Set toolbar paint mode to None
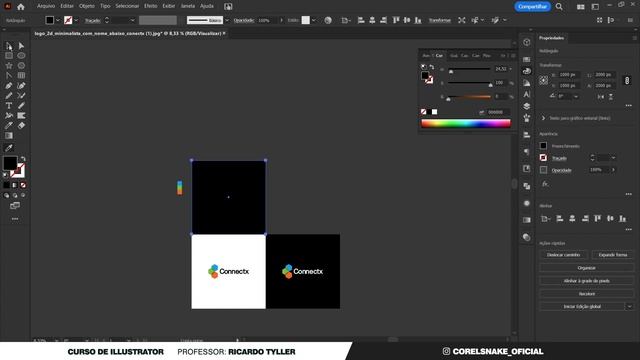Viewport: 640px width, 360px height. pos(23,185)
